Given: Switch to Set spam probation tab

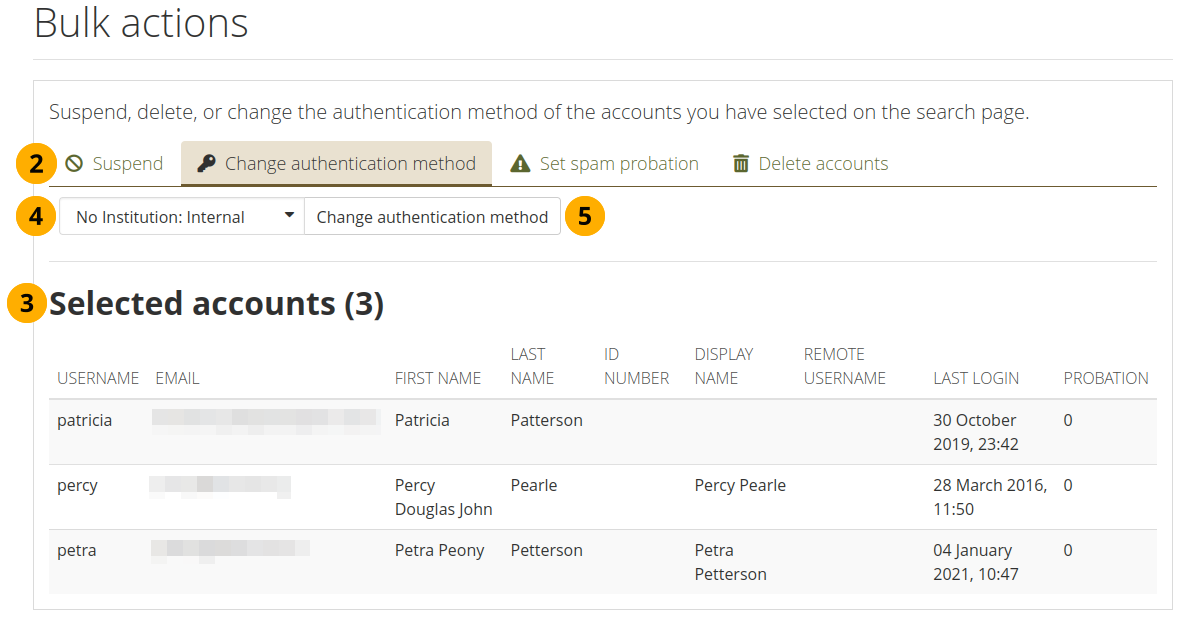Looking at the screenshot, I should 618,164.
